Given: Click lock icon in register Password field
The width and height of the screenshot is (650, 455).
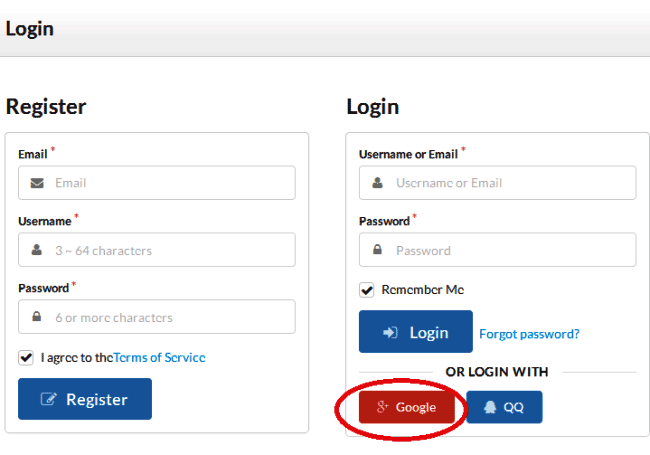Looking at the screenshot, I should point(37,316).
